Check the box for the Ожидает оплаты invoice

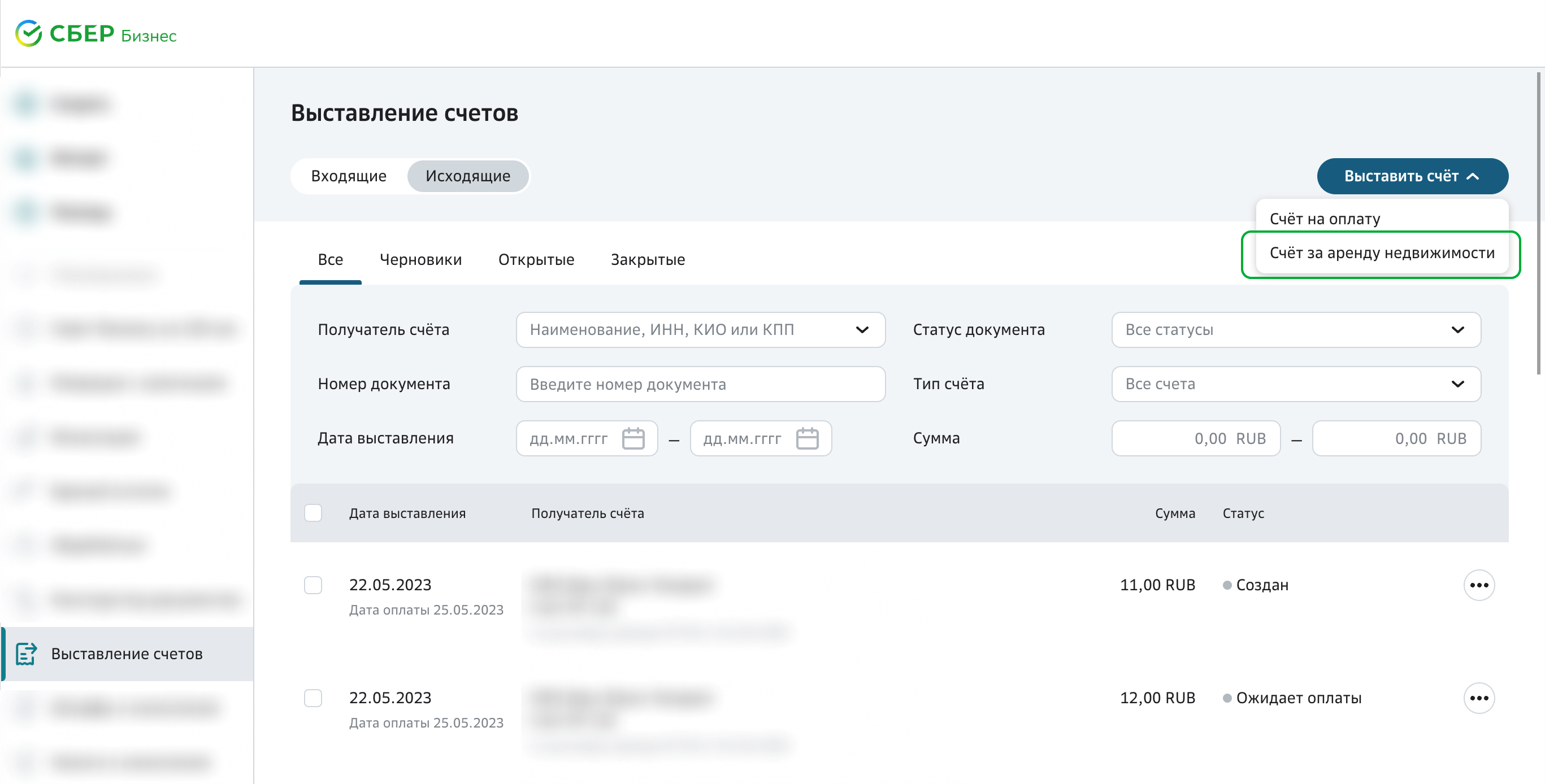313,698
